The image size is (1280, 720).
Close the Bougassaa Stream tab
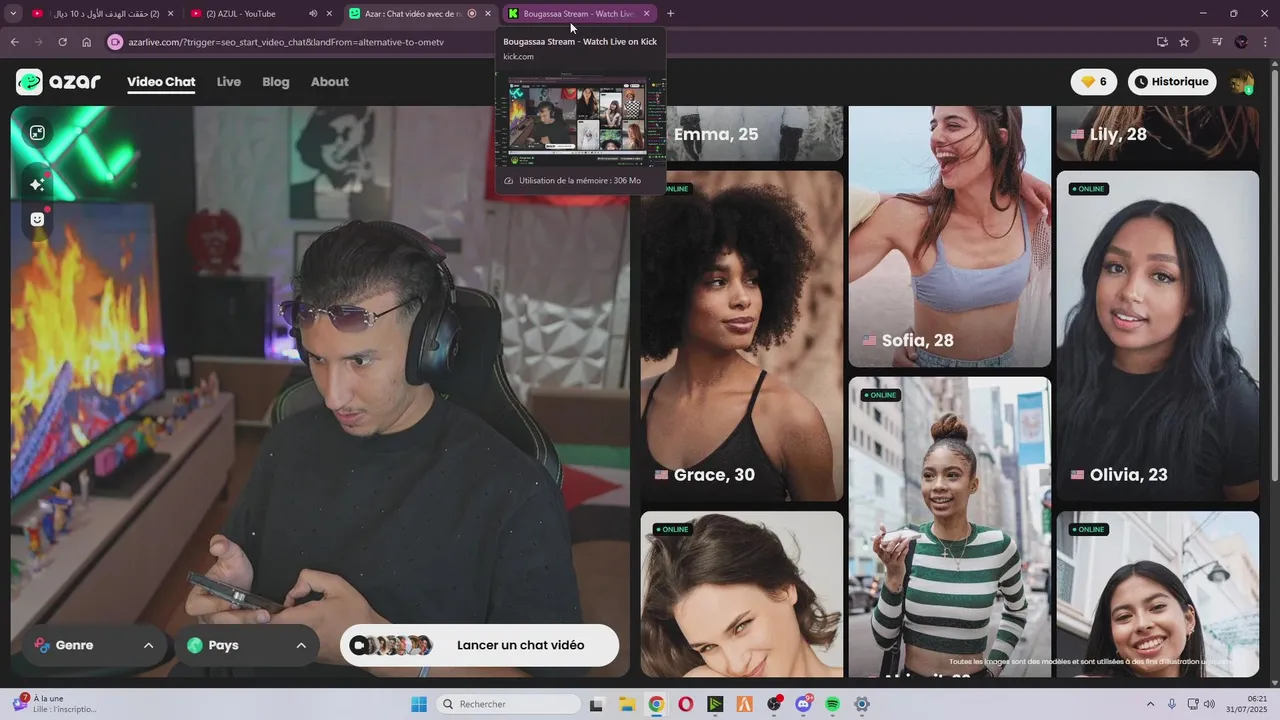pos(646,14)
